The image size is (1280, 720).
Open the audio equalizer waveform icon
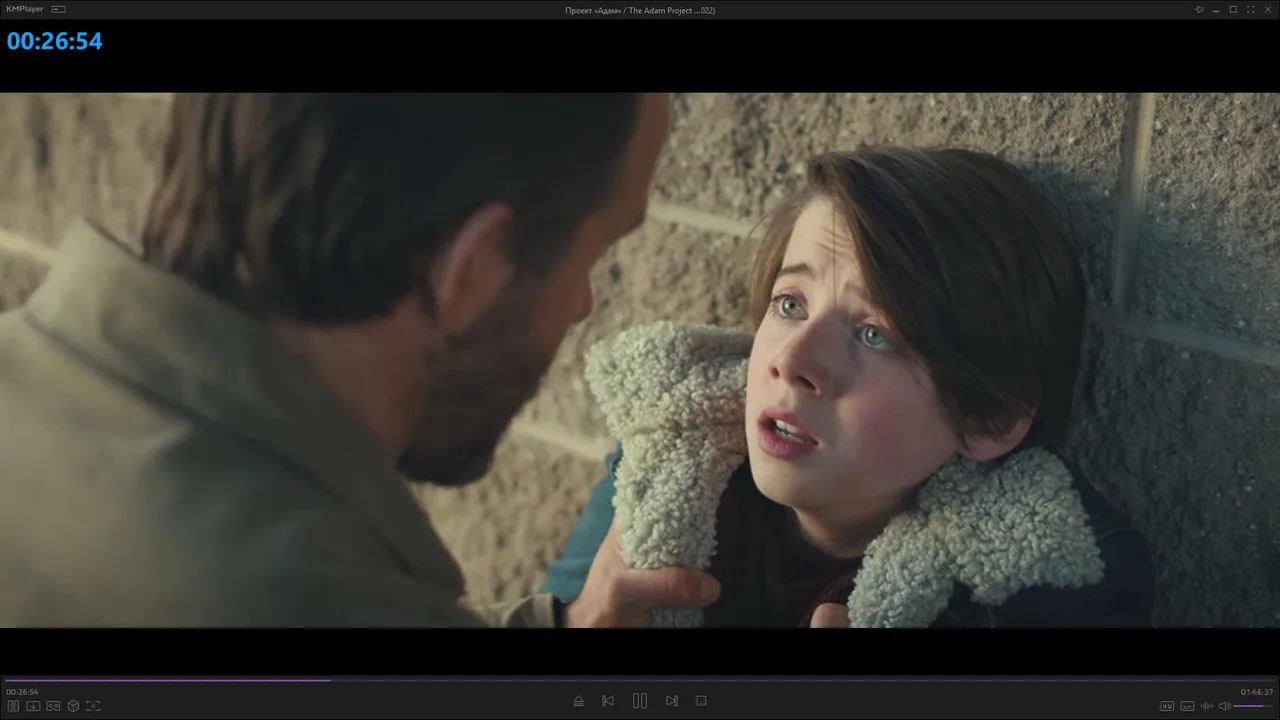tap(1207, 706)
